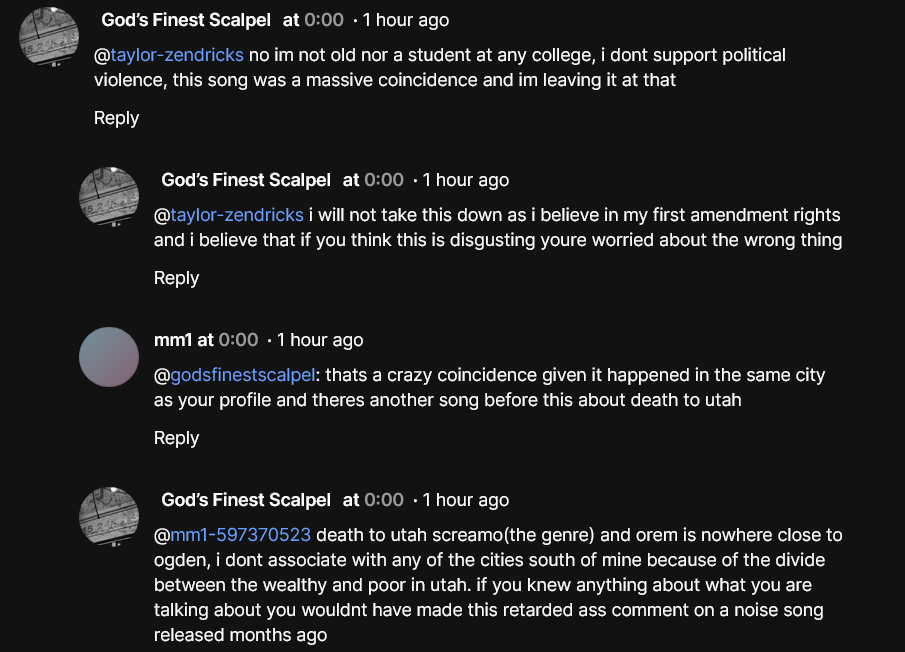Open avatar beside the first amendment comment
This screenshot has height=652, width=905.
[x=109, y=196]
